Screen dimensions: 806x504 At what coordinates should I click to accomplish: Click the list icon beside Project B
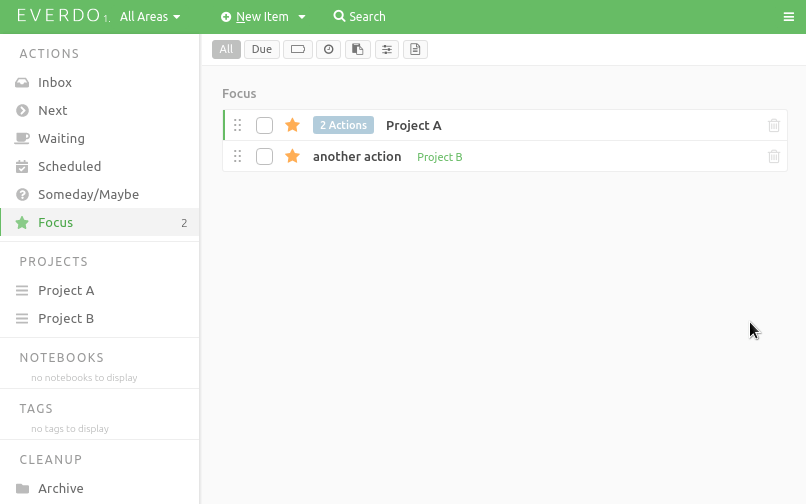(22, 318)
